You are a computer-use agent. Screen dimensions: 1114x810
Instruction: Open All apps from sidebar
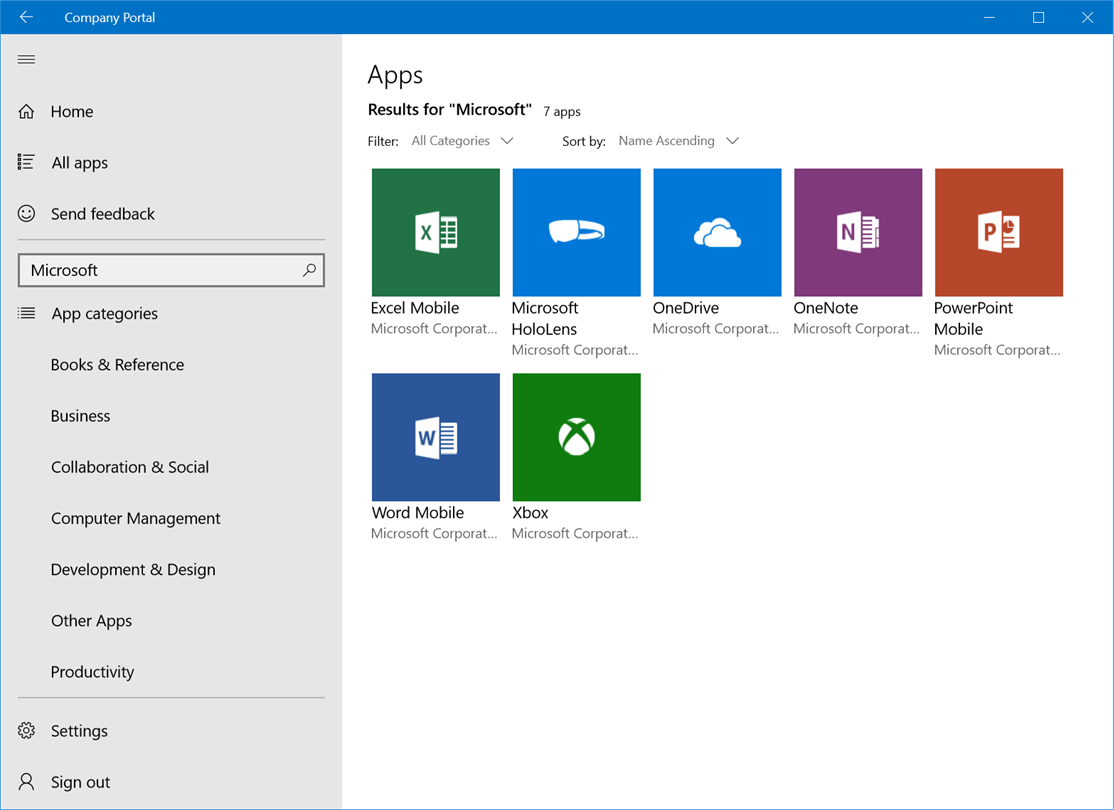(79, 163)
